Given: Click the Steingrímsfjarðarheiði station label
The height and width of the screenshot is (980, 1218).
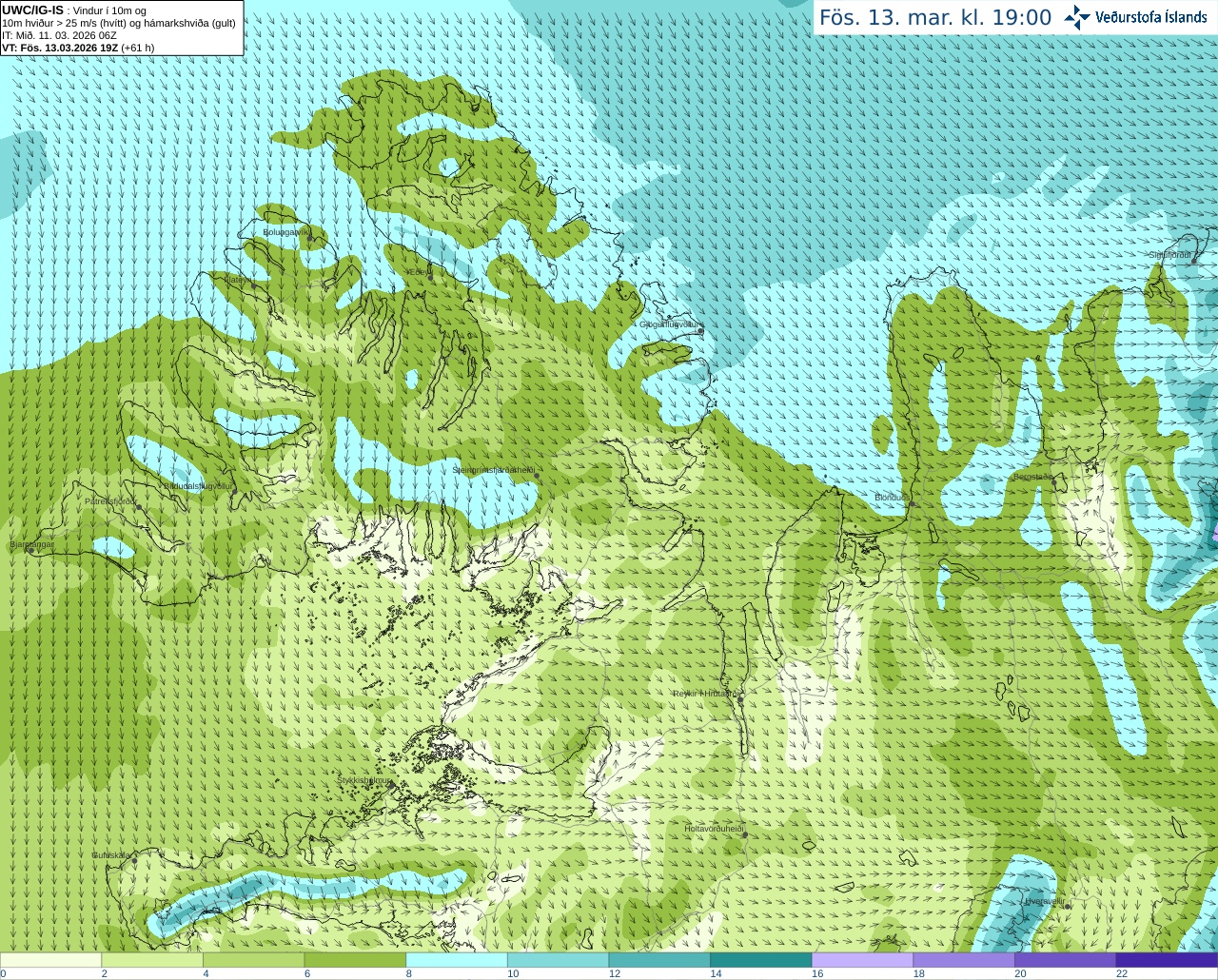Looking at the screenshot, I should point(493,470).
